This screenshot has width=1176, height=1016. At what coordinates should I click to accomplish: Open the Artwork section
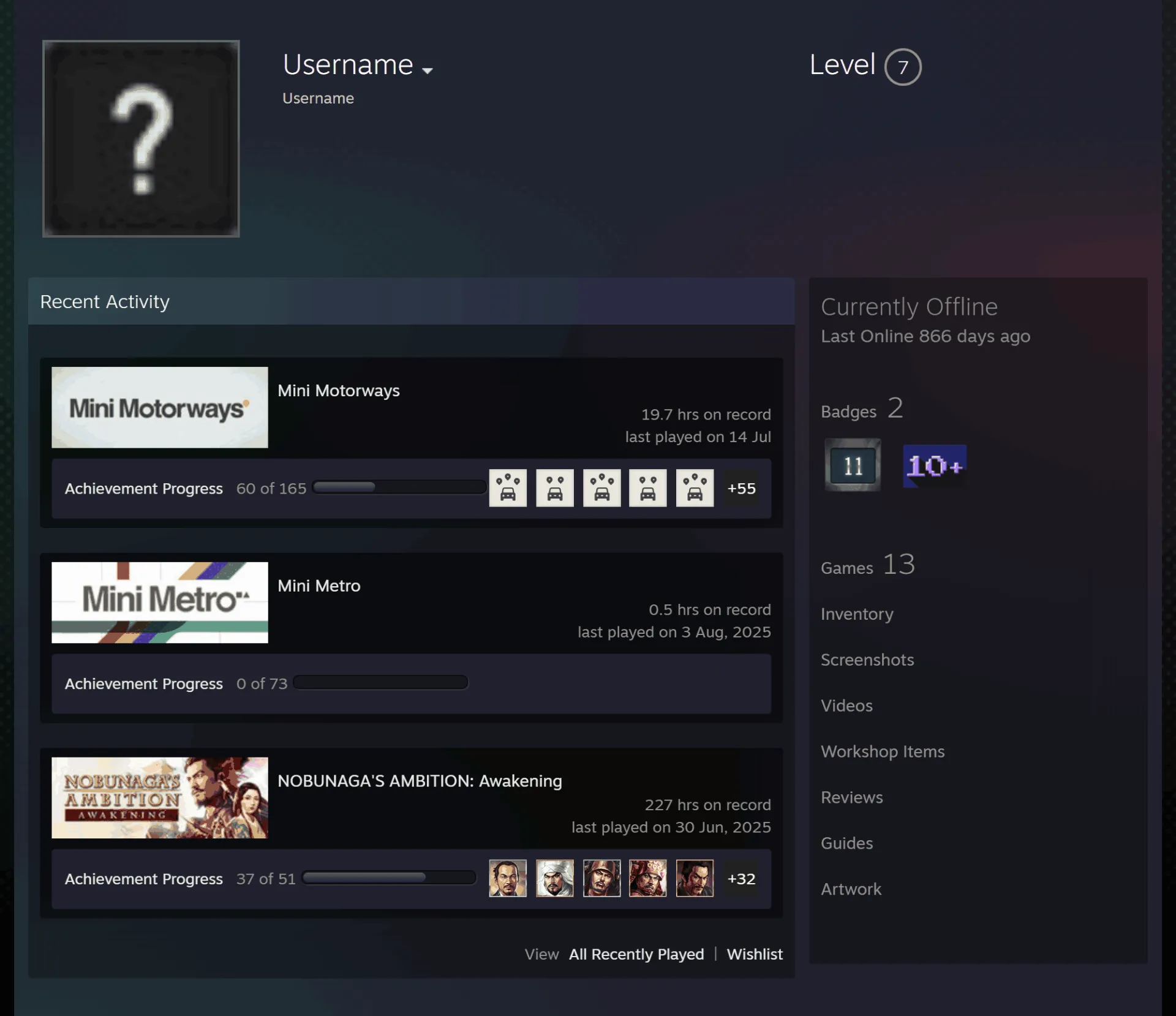pyautogui.click(x=851, y=889)
